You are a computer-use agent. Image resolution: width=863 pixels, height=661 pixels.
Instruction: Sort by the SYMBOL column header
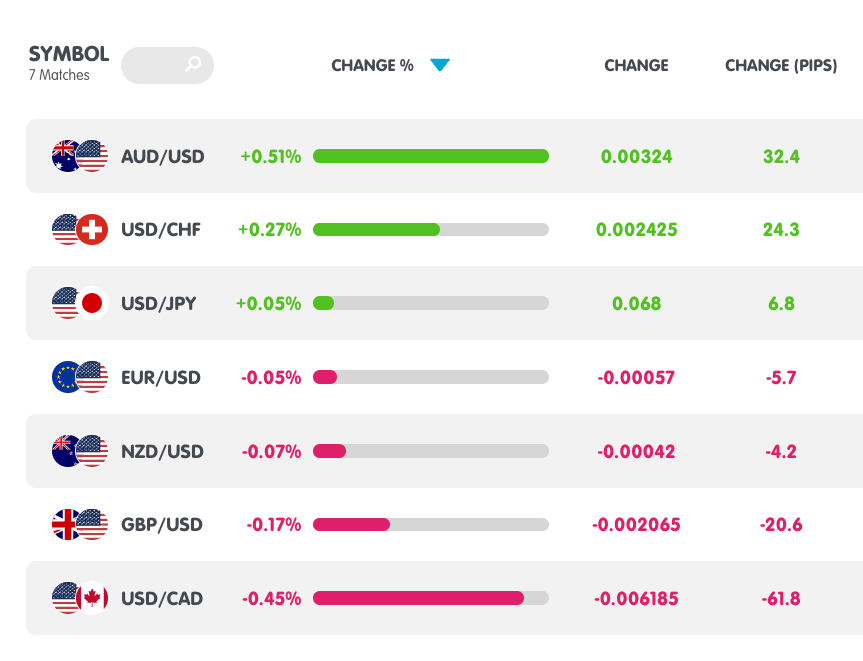[x=69, y=54]
